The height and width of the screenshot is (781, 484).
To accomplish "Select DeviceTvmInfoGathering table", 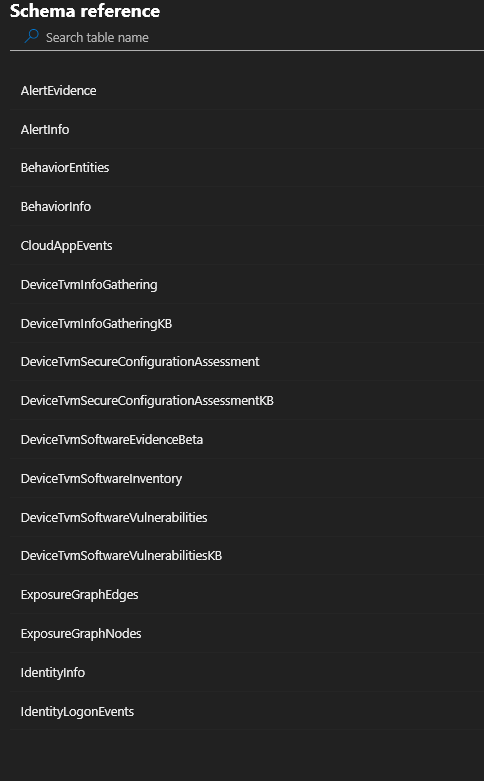I will [x=247, y=284].
